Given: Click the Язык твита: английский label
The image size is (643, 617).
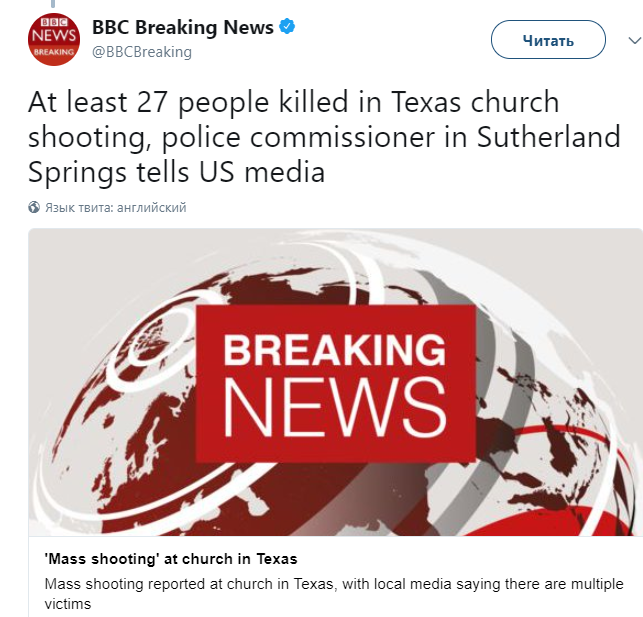Looking at the screenshot, I should coord(115,208).
